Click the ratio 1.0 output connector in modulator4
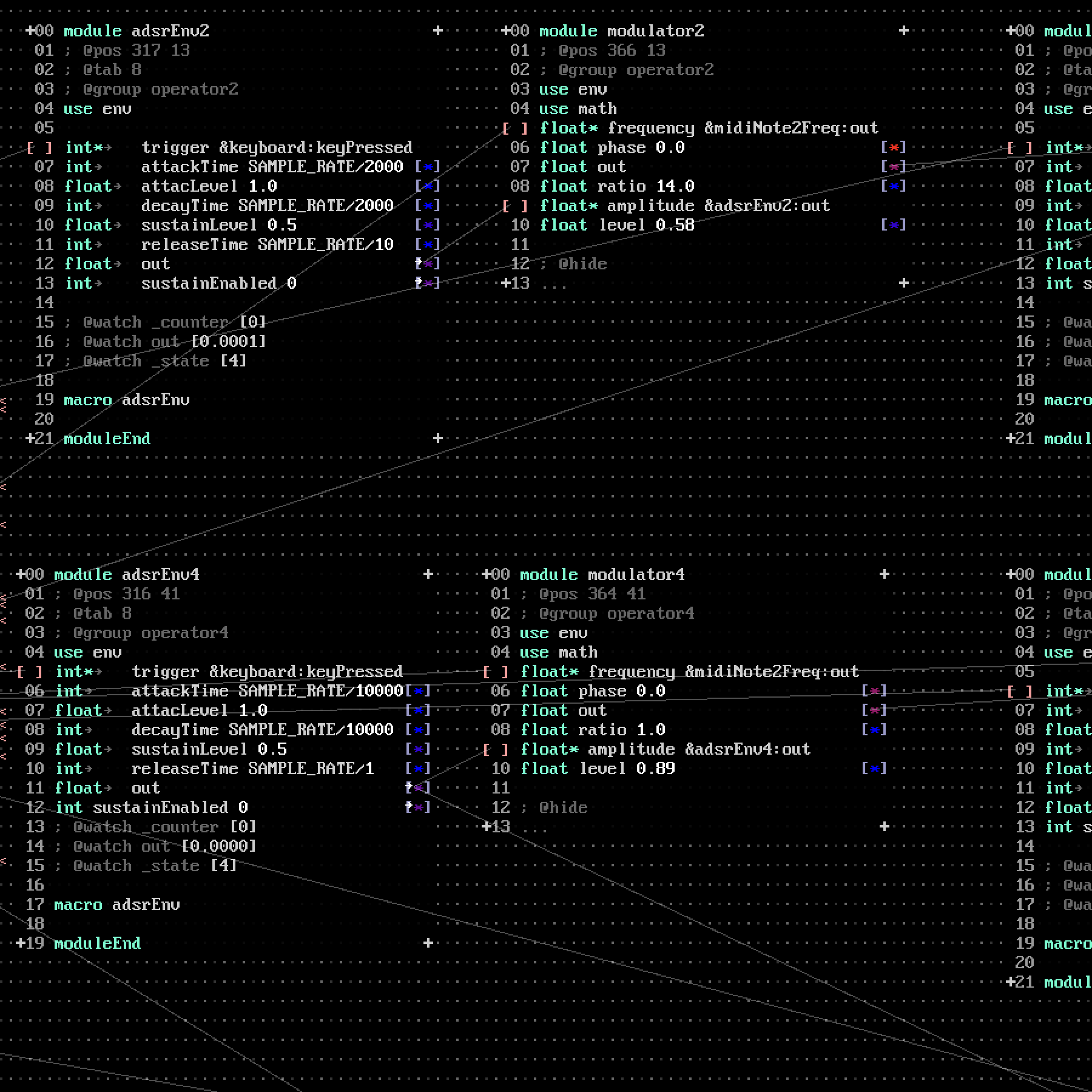This screenshot has width=1092, height=1092. tap(874, 730)
